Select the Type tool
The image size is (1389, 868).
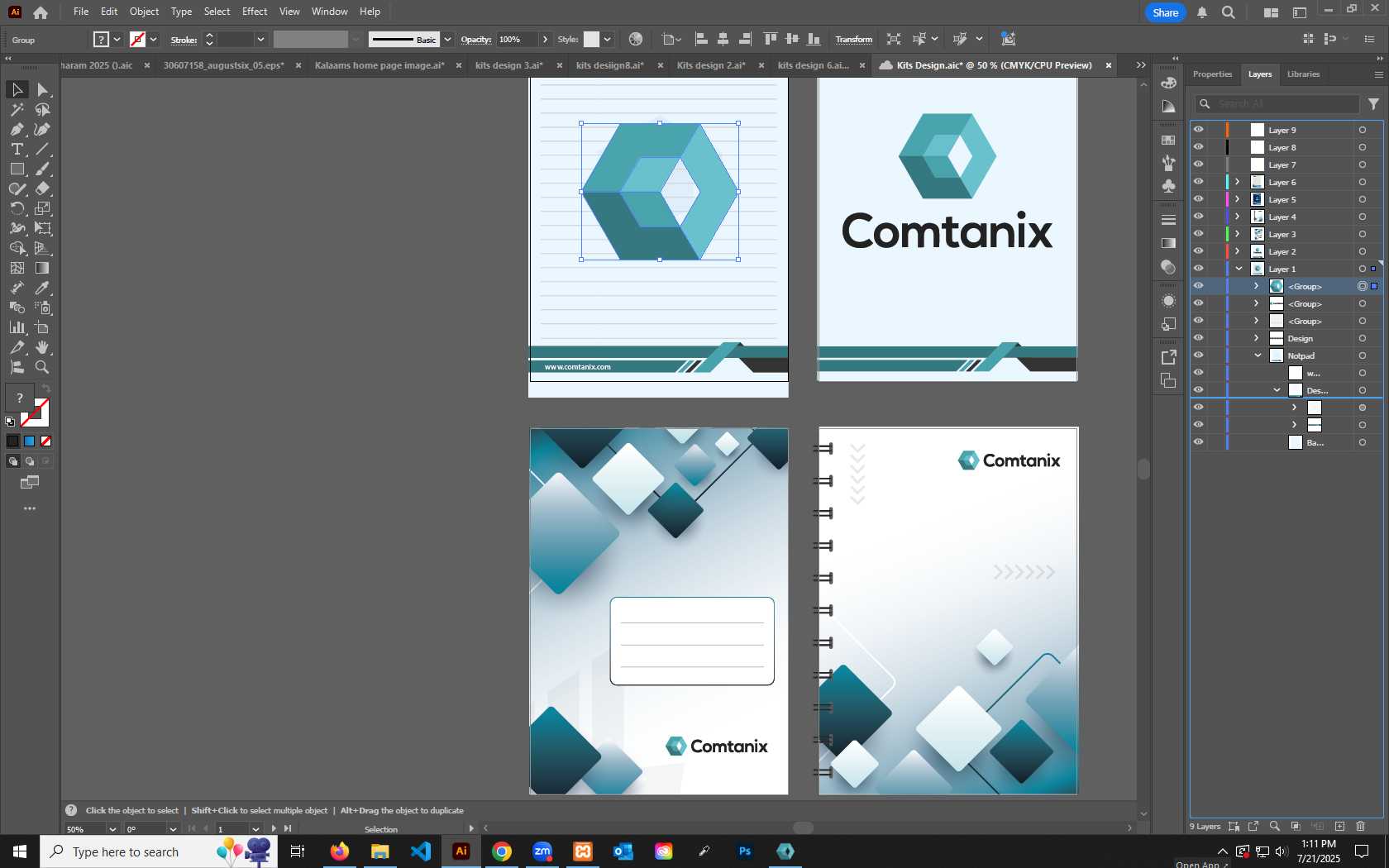pyautogui.click(x=17, y=149)
